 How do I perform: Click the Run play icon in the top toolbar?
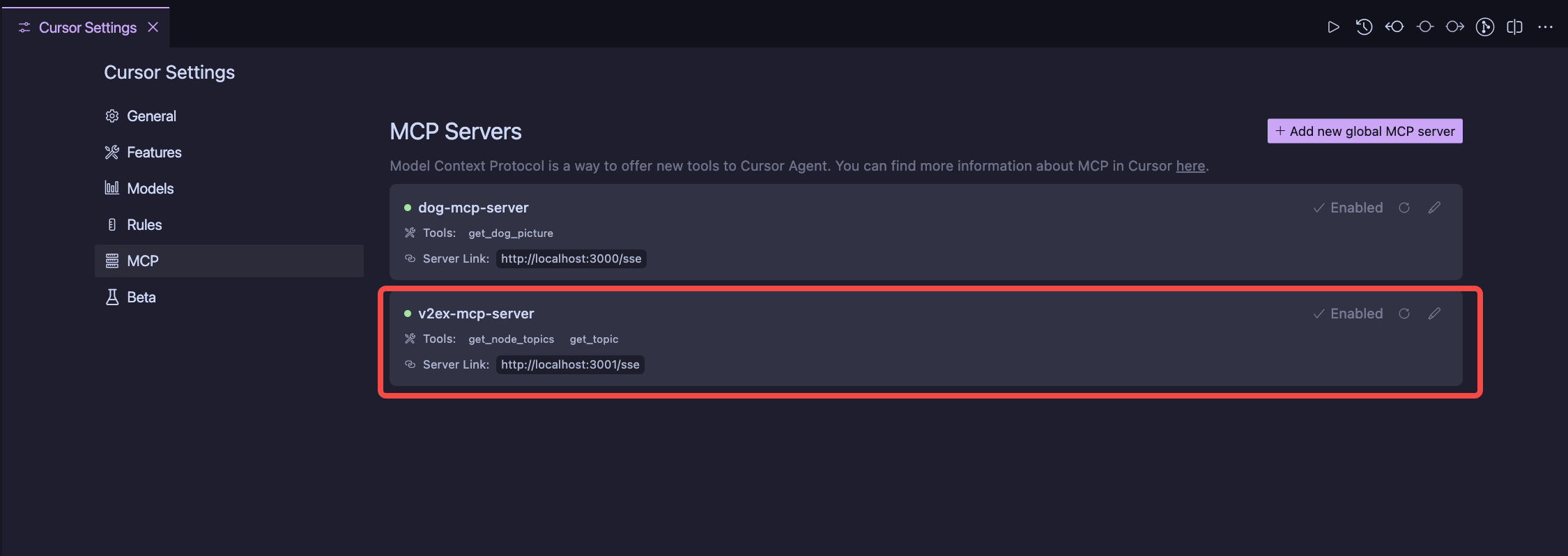(1333, 27)
